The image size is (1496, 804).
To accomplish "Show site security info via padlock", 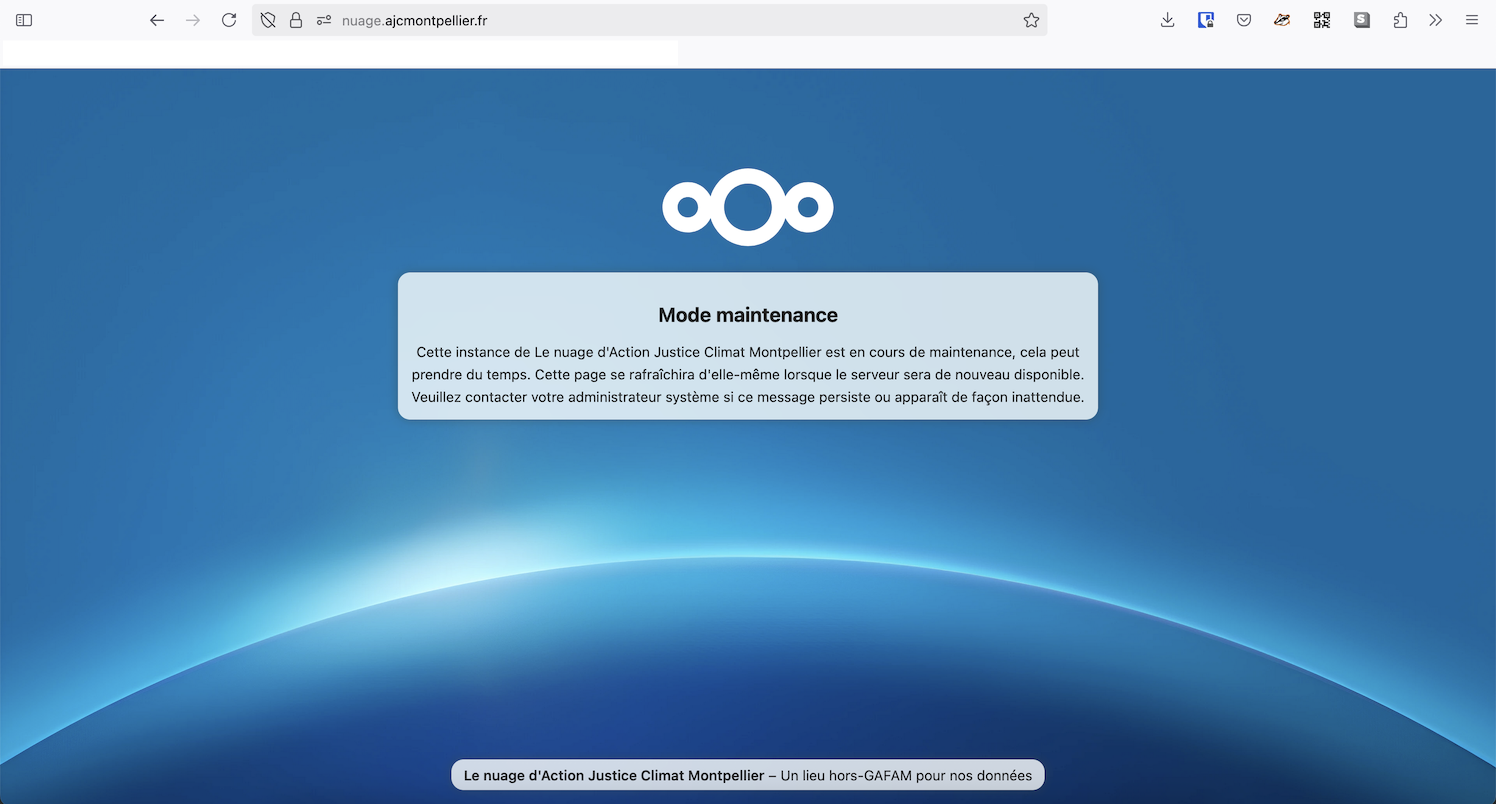I will [296, 20].
